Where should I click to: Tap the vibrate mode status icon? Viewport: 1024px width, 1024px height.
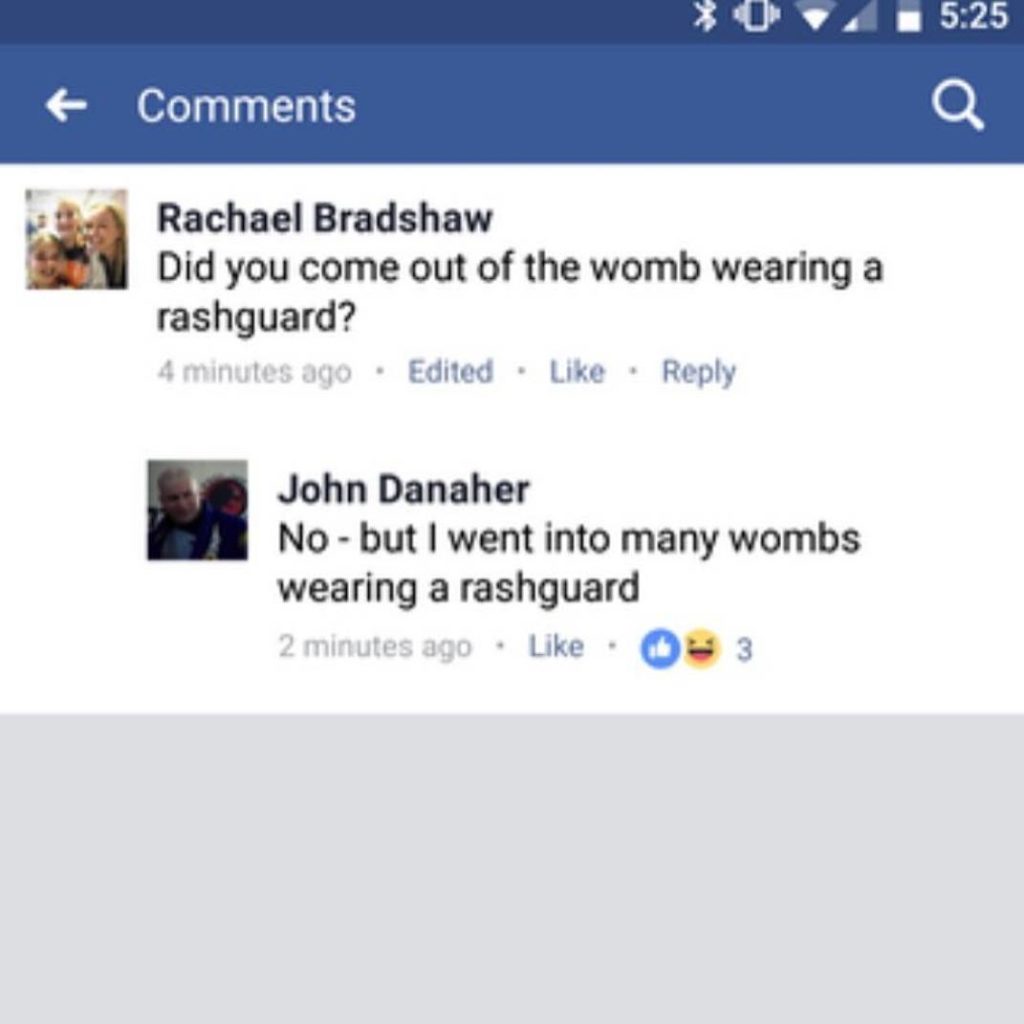tap(756, 16)
